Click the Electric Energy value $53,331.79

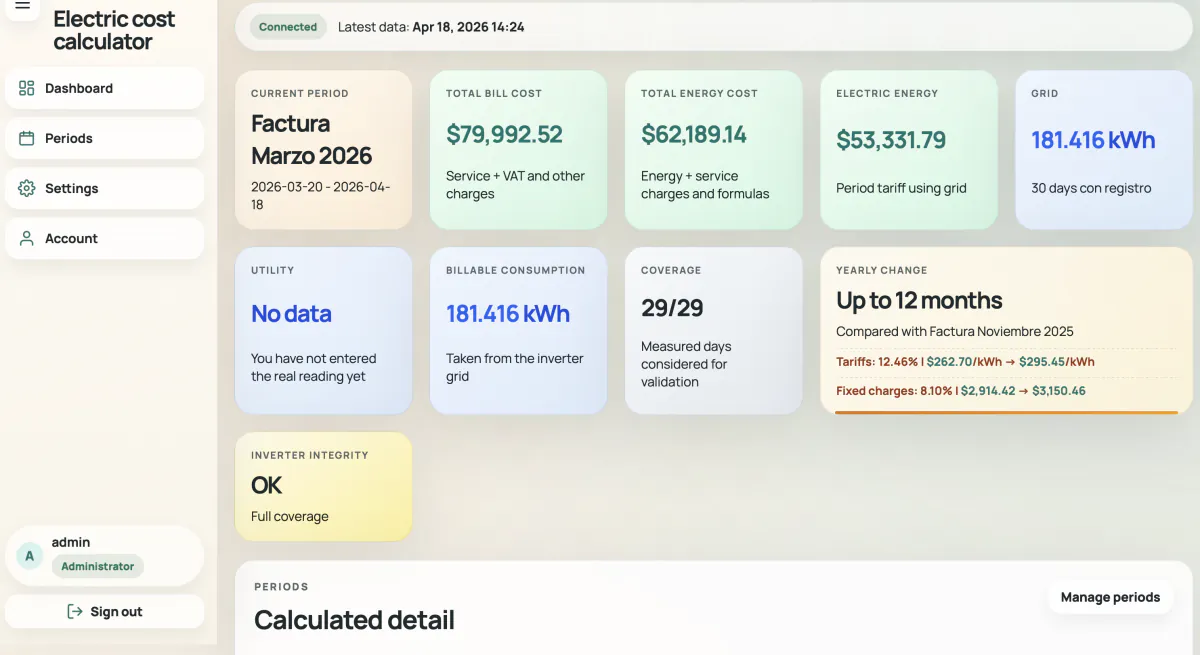[891, 140]
